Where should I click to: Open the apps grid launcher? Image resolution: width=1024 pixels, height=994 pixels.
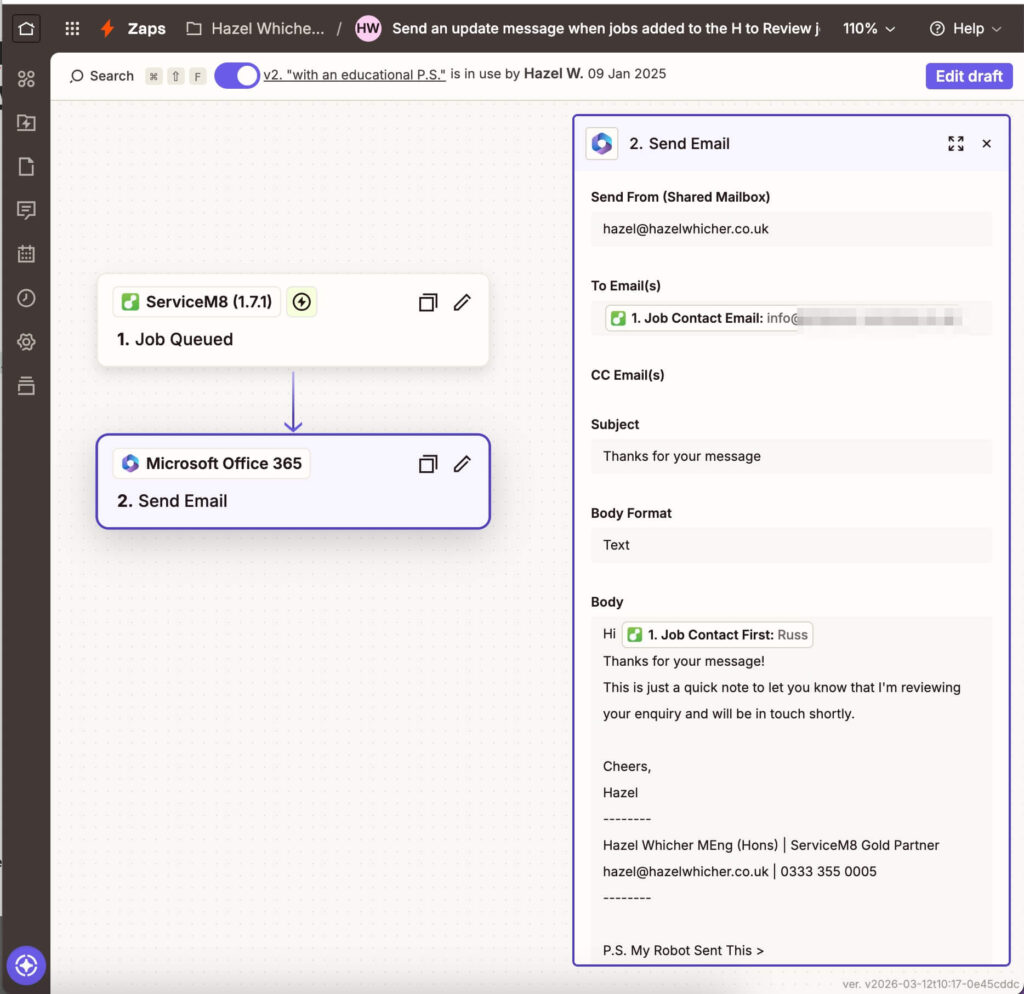click(x=72, y=29)
